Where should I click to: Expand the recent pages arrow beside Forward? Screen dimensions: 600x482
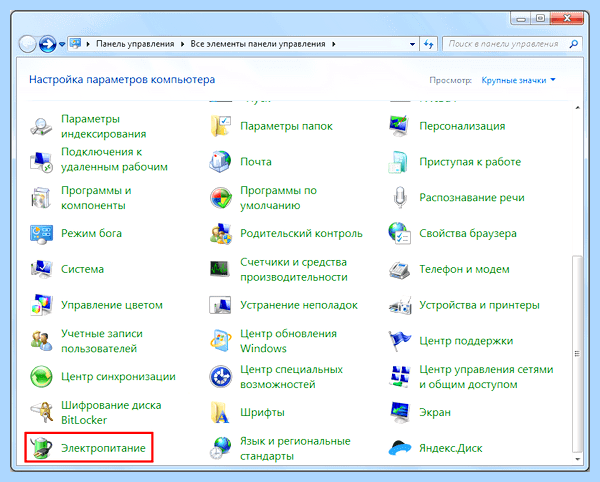point(62,44)
